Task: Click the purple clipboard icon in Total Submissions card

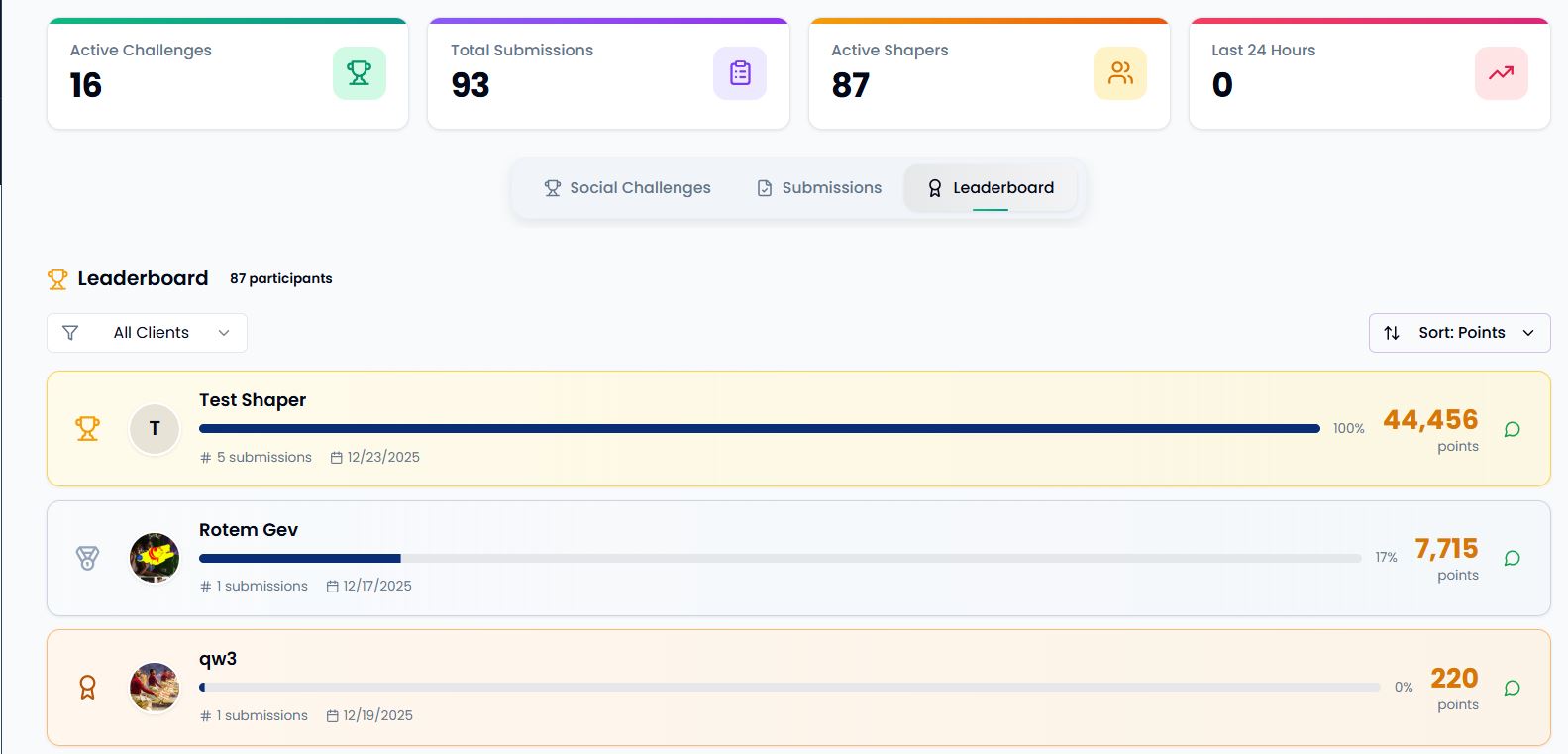Action: click(740, 73)
